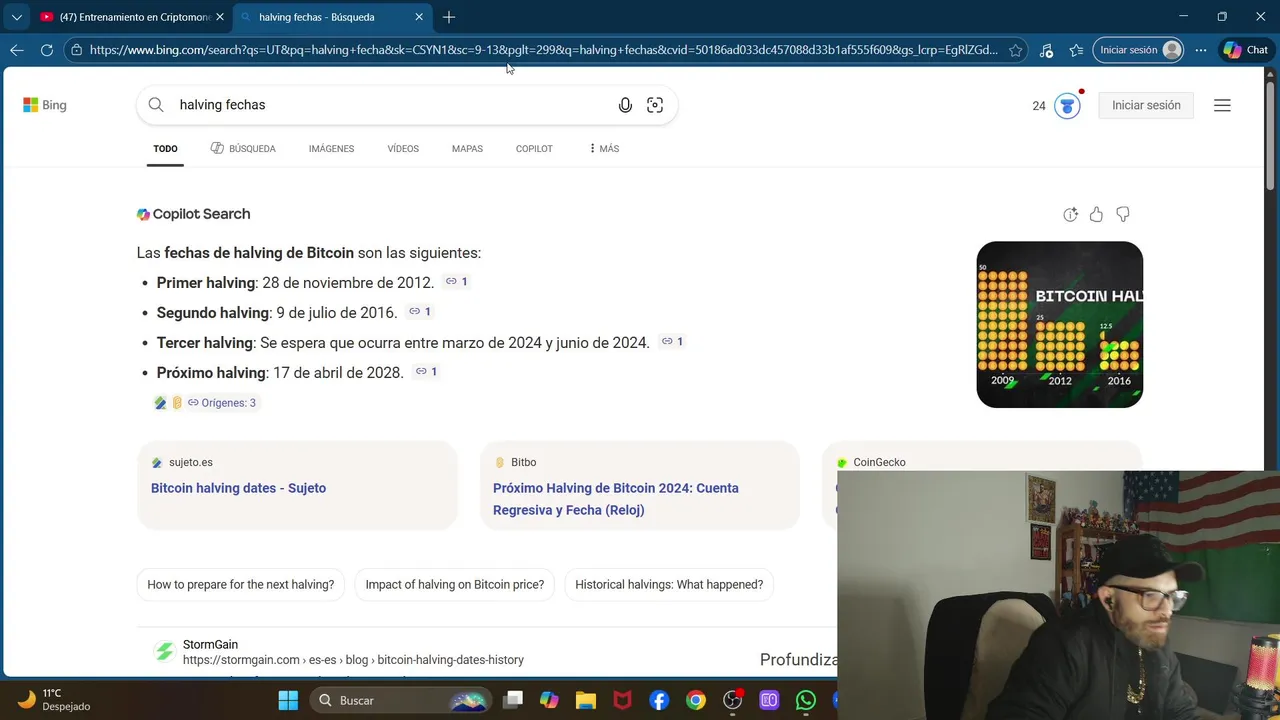Click Impact of halving on Bitcoin price?

click(455, 585)
